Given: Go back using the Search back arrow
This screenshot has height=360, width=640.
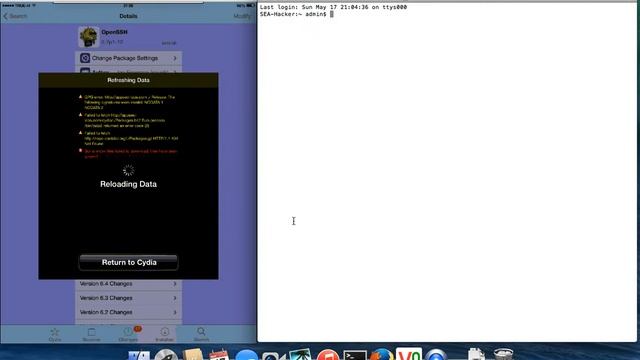Looking at the screenshot, I should point(16,16).
